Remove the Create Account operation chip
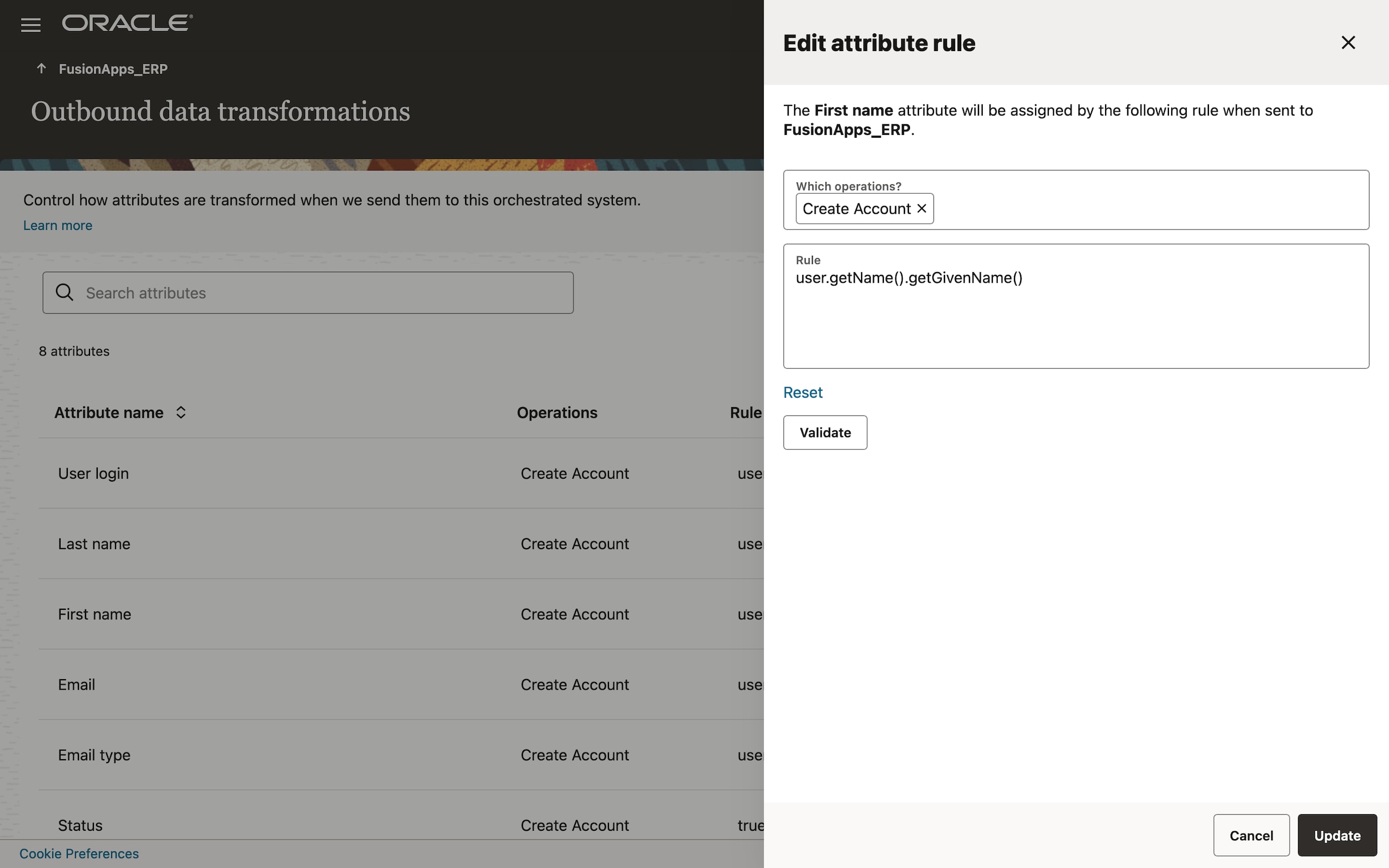This screenshot has height=868, width=1389. [922, 208]
